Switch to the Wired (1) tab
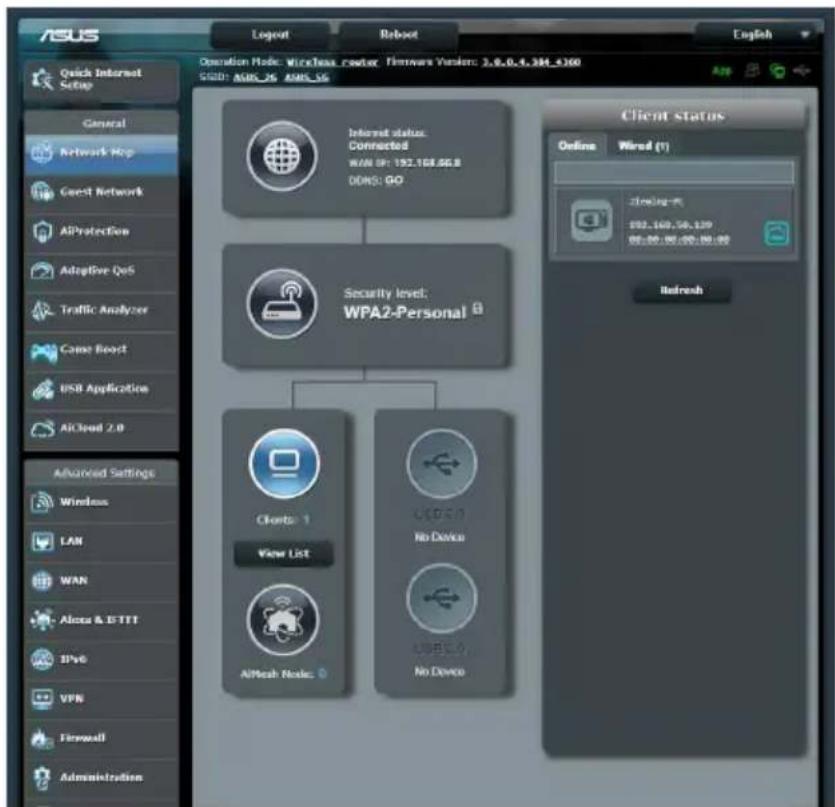 click(x=643, y=145)
